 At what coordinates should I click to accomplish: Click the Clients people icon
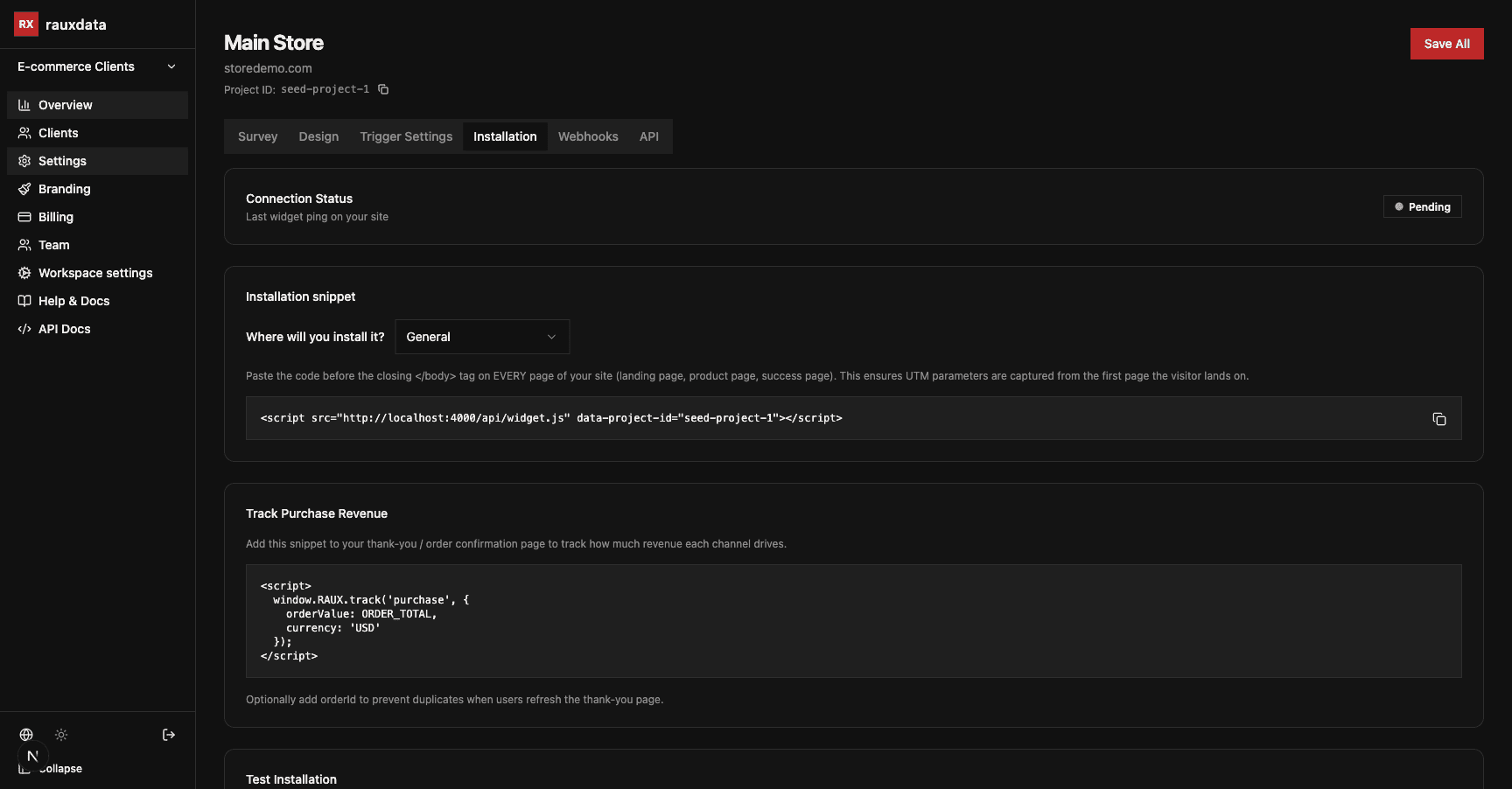point(24,133)
